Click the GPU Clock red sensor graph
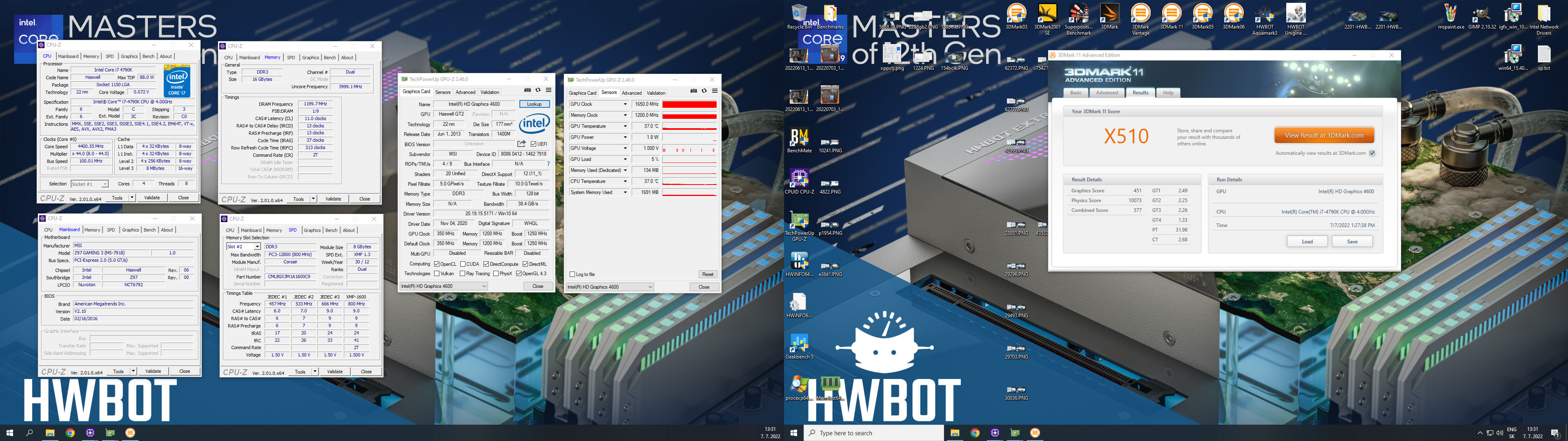 pos(690,104)
